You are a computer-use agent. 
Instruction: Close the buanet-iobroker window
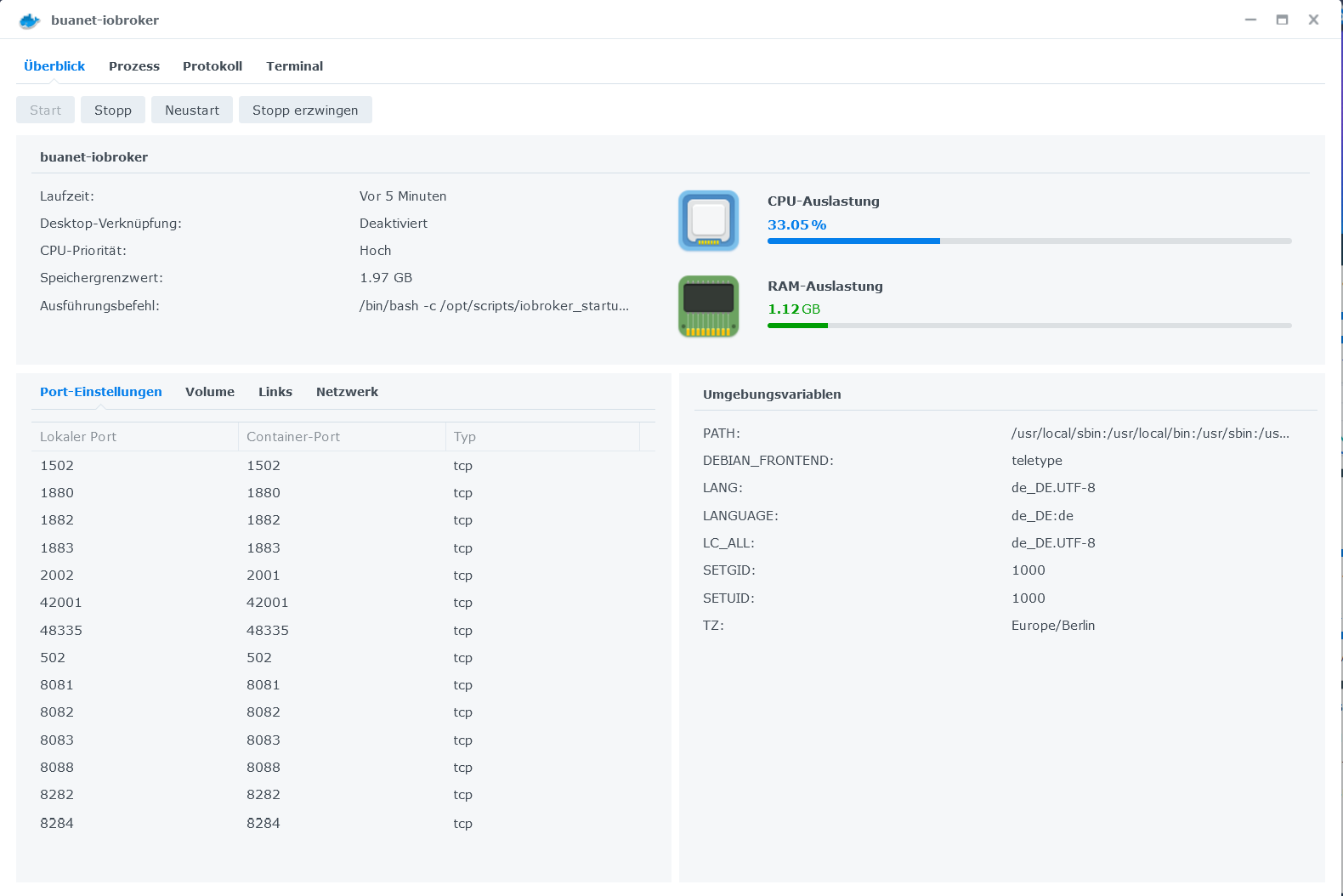coord(1313,20)
